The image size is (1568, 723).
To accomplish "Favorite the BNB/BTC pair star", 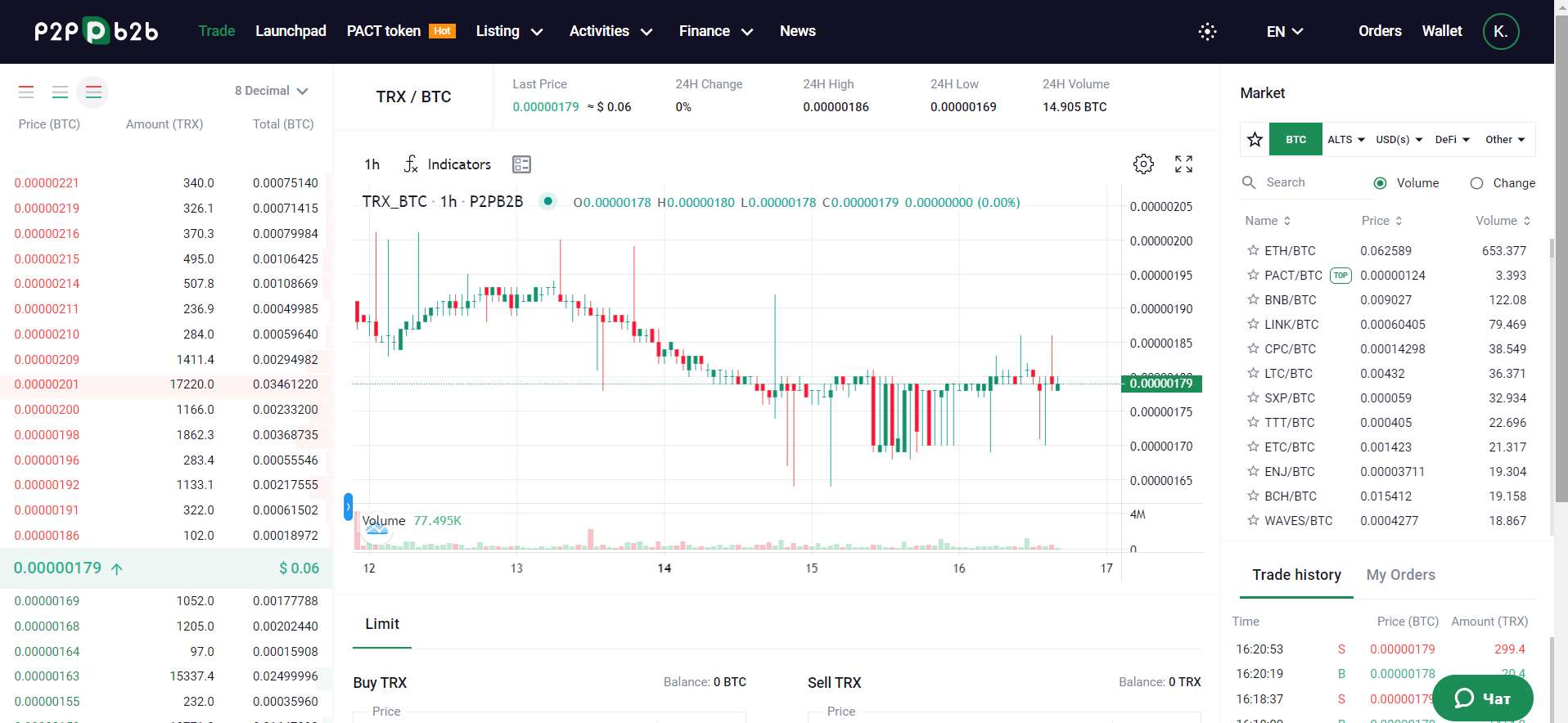I will point(1253,299).
